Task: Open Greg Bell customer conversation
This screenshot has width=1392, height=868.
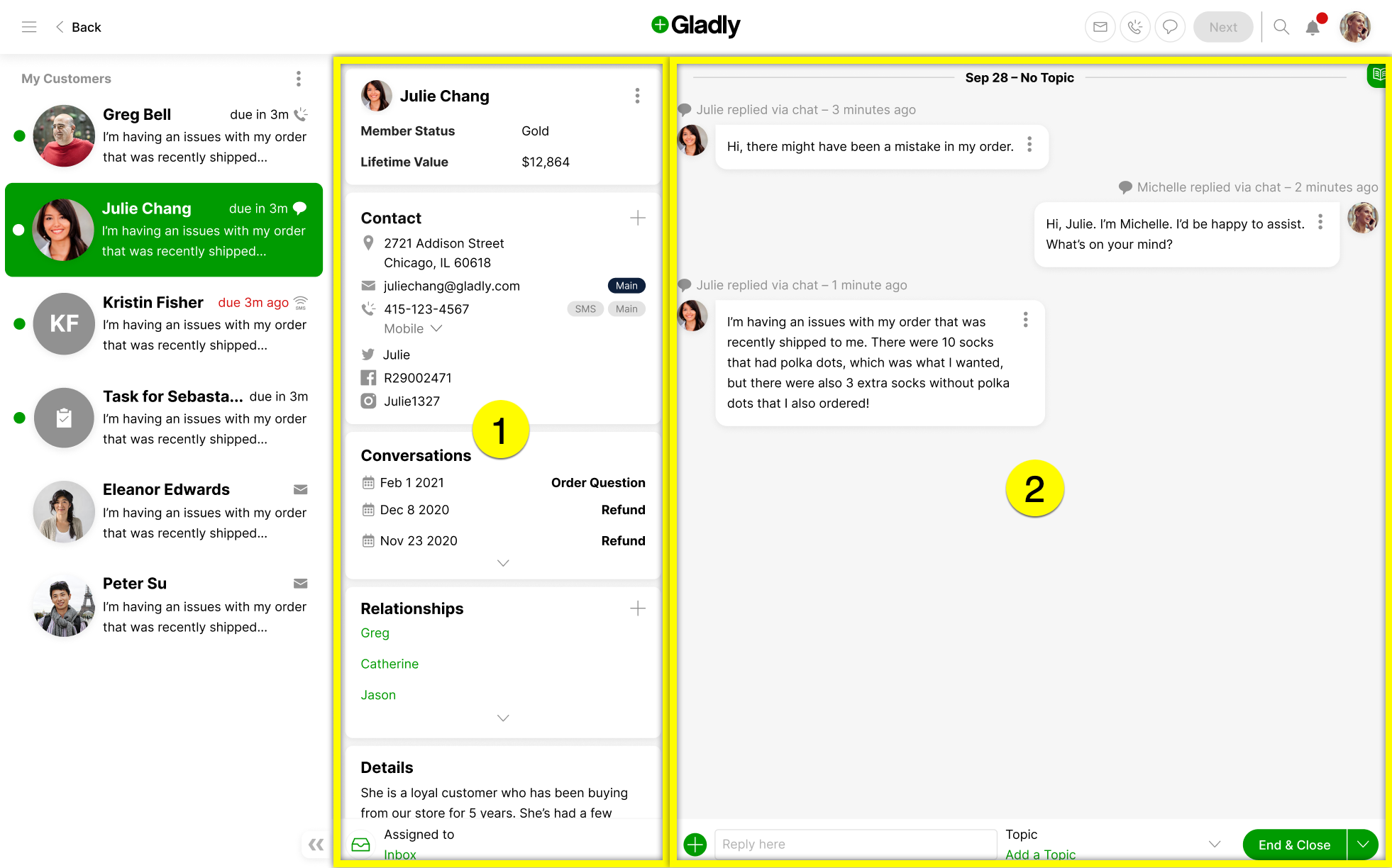Action: pyautogui.click(x=166, y=135)
